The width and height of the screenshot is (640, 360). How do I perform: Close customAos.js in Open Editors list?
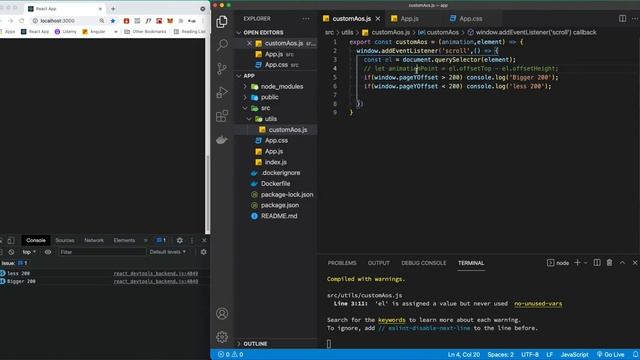click(249, 43)
